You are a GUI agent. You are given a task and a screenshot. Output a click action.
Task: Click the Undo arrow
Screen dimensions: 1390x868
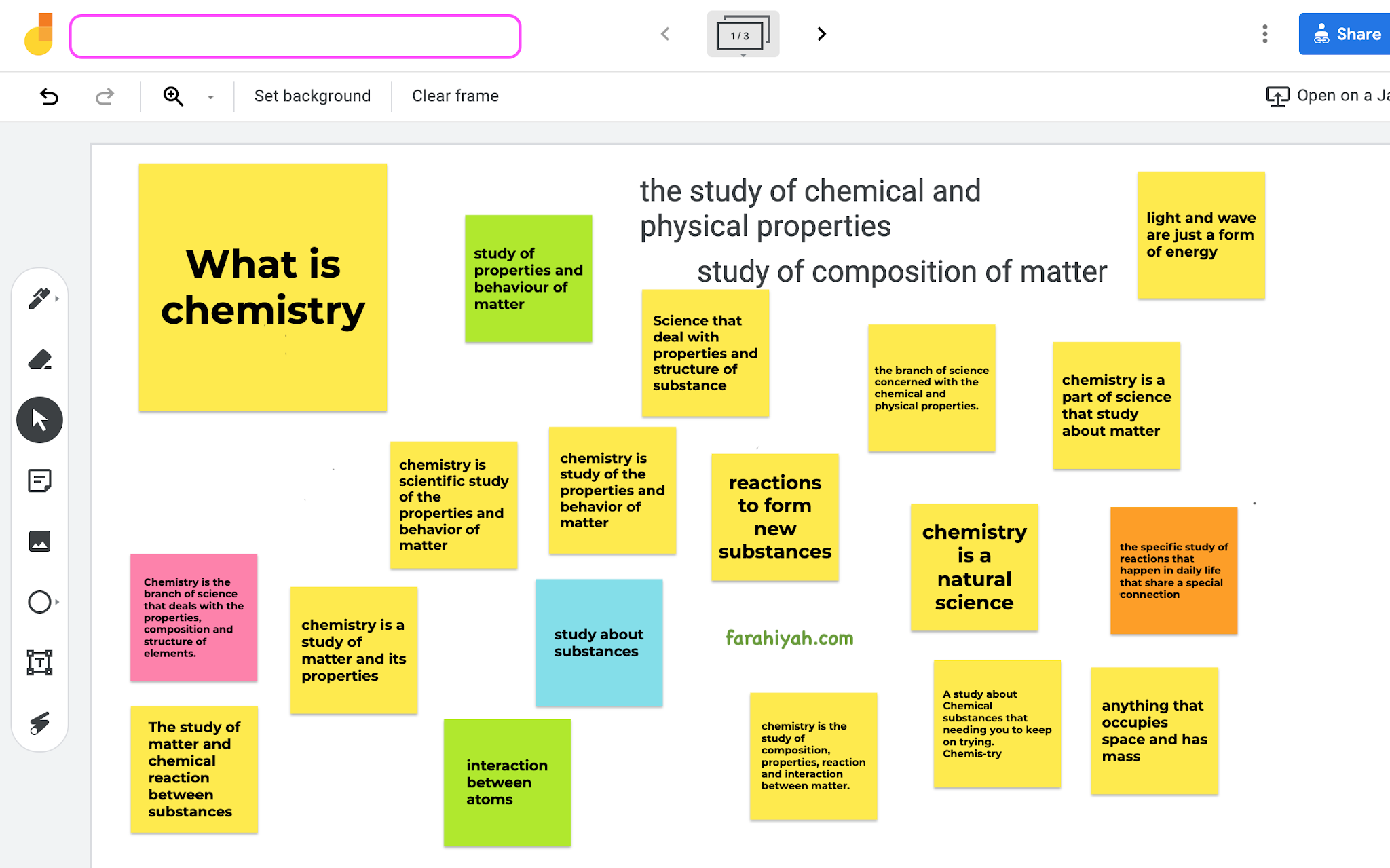[50, 96]
